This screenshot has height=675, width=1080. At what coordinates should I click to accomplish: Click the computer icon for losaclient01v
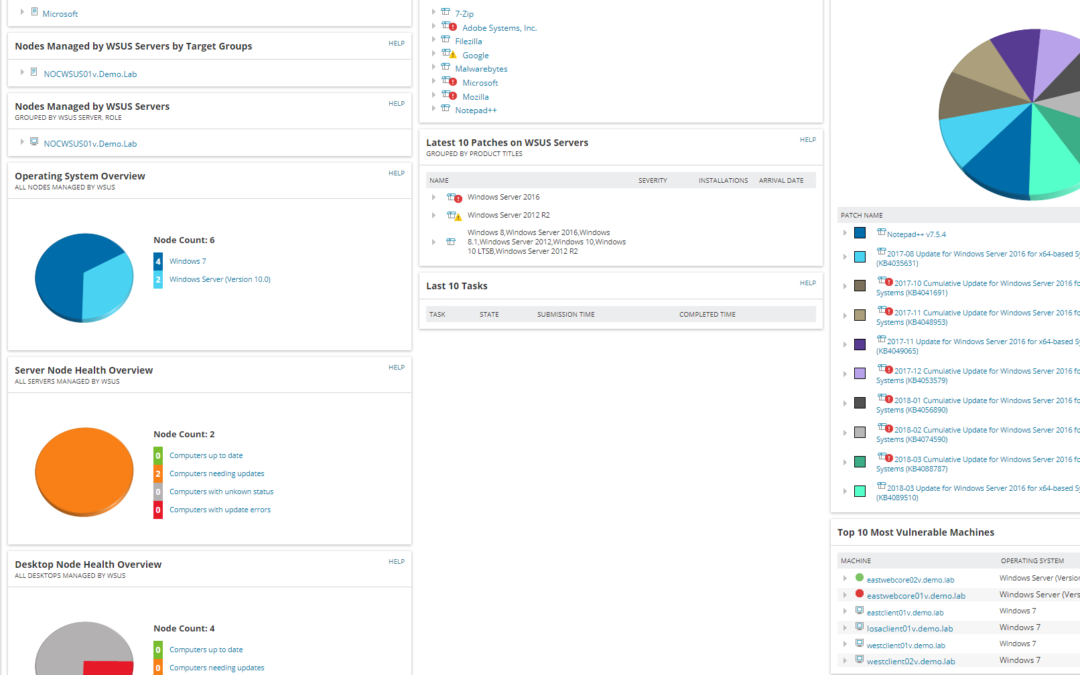pos(860,627)
